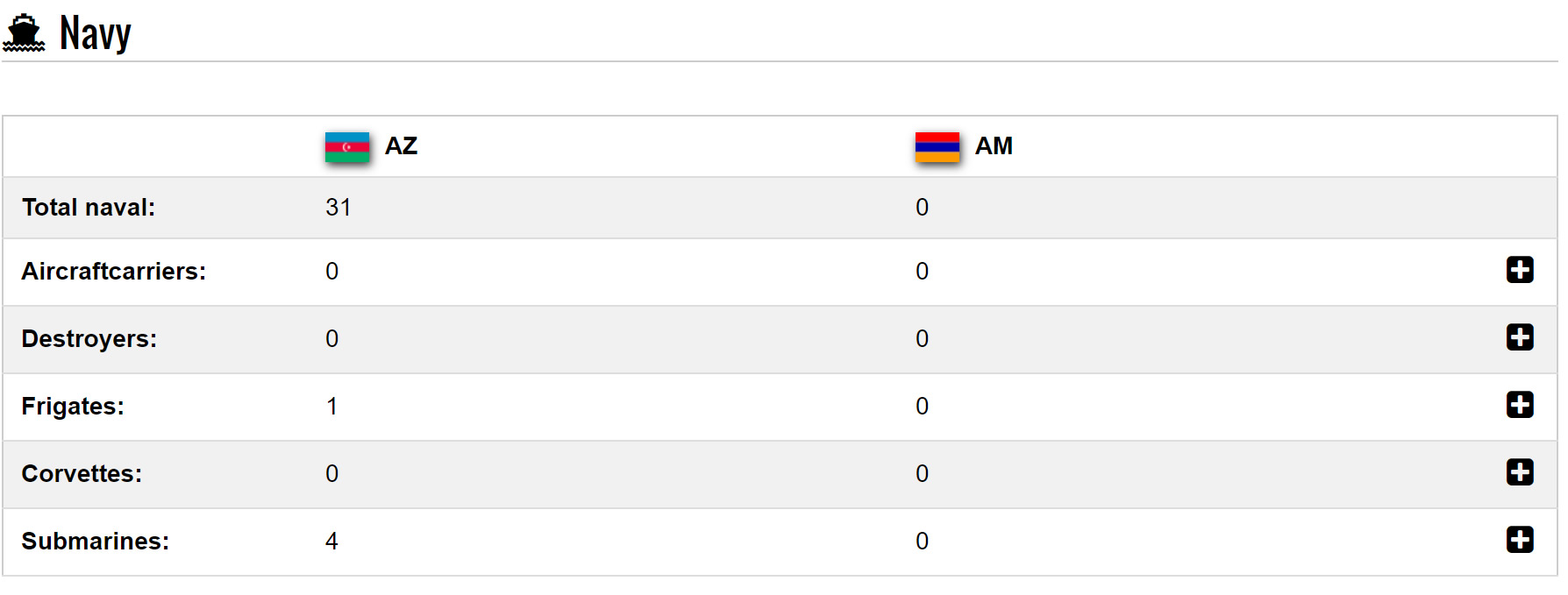This screenshot has height=595, width=1568.
Task: Click Azerbaijan's submarines value 4
Action: tap(331, 542)
